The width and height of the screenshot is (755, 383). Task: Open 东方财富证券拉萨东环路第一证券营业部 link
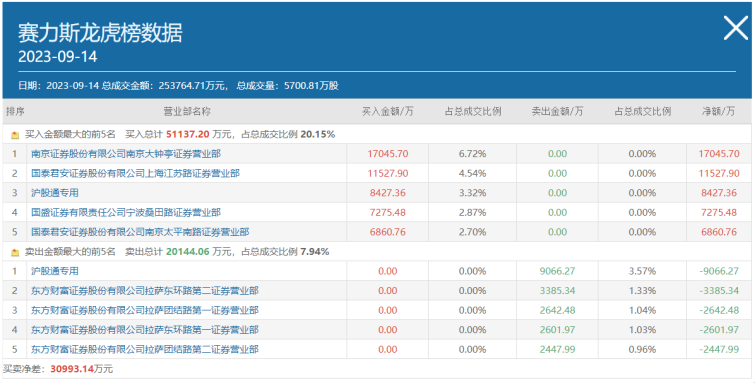(145, 330)
